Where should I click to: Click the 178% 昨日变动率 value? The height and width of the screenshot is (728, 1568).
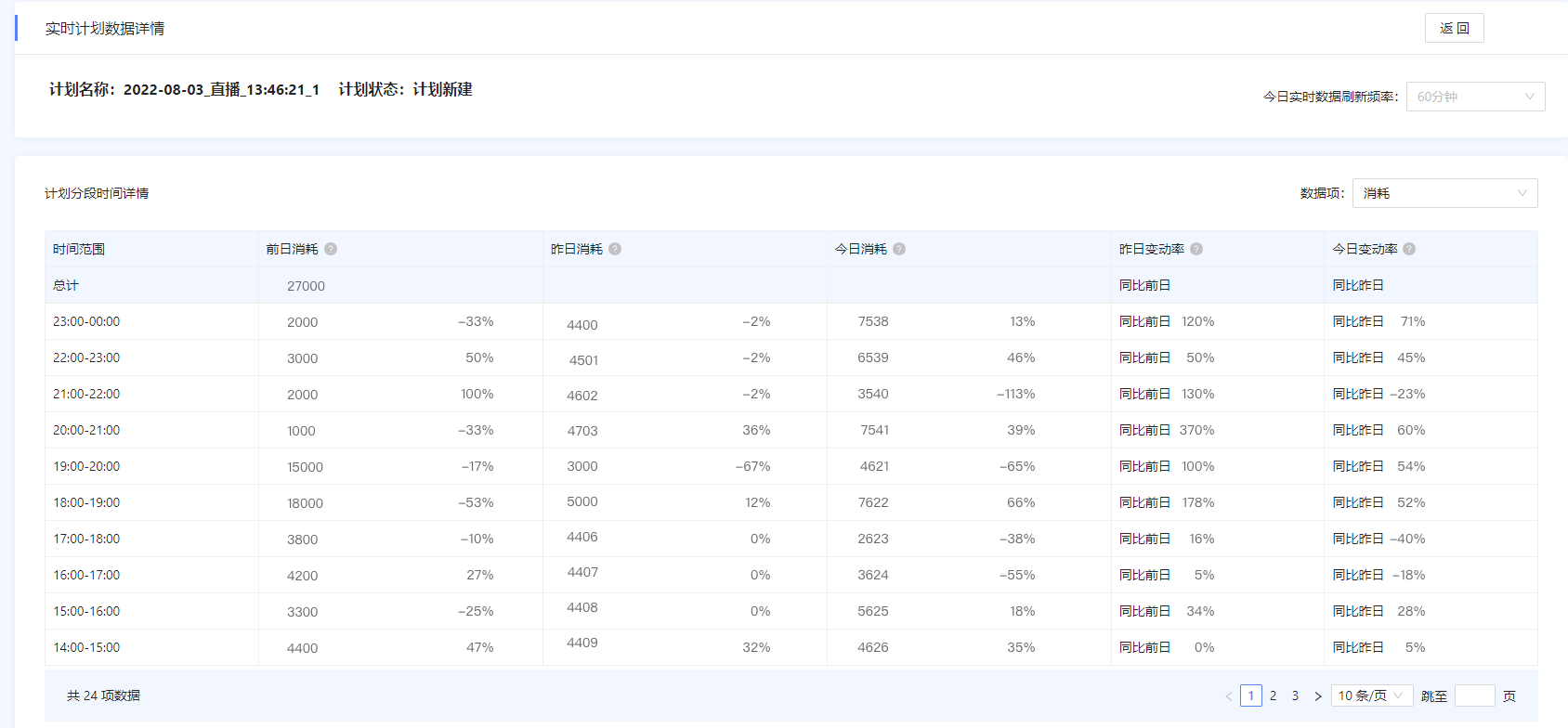1198,502
